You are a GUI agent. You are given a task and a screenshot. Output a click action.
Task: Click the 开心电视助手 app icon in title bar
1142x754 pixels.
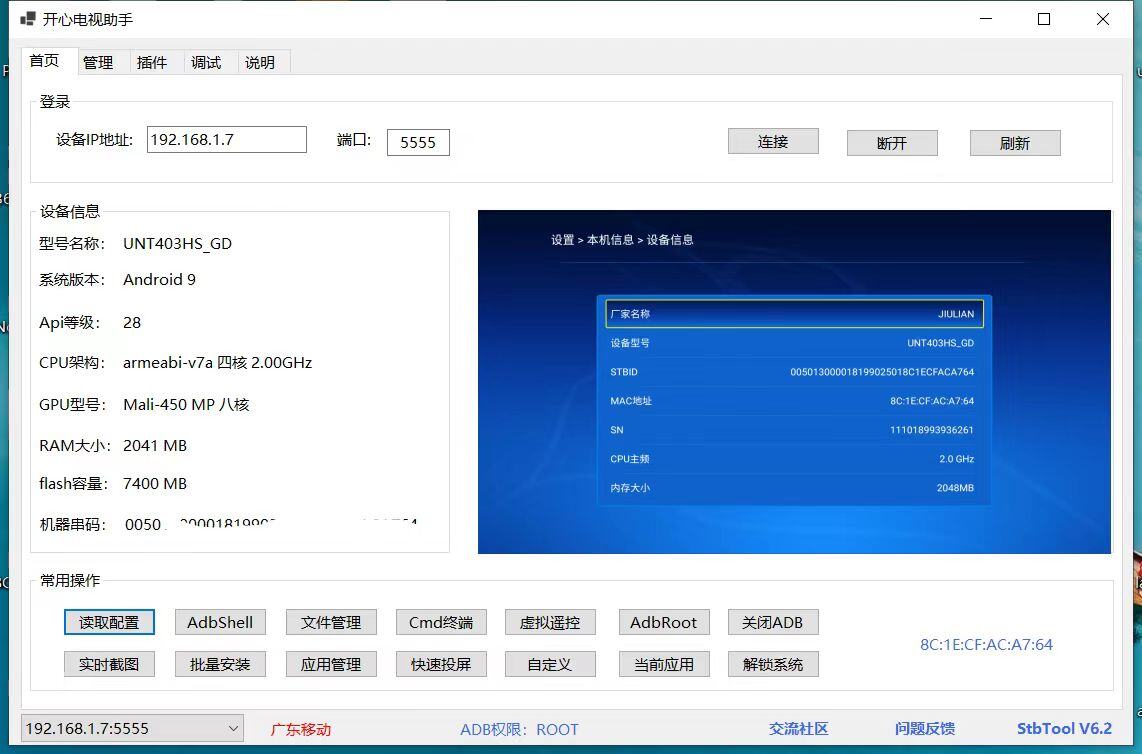tap(28, 19)
